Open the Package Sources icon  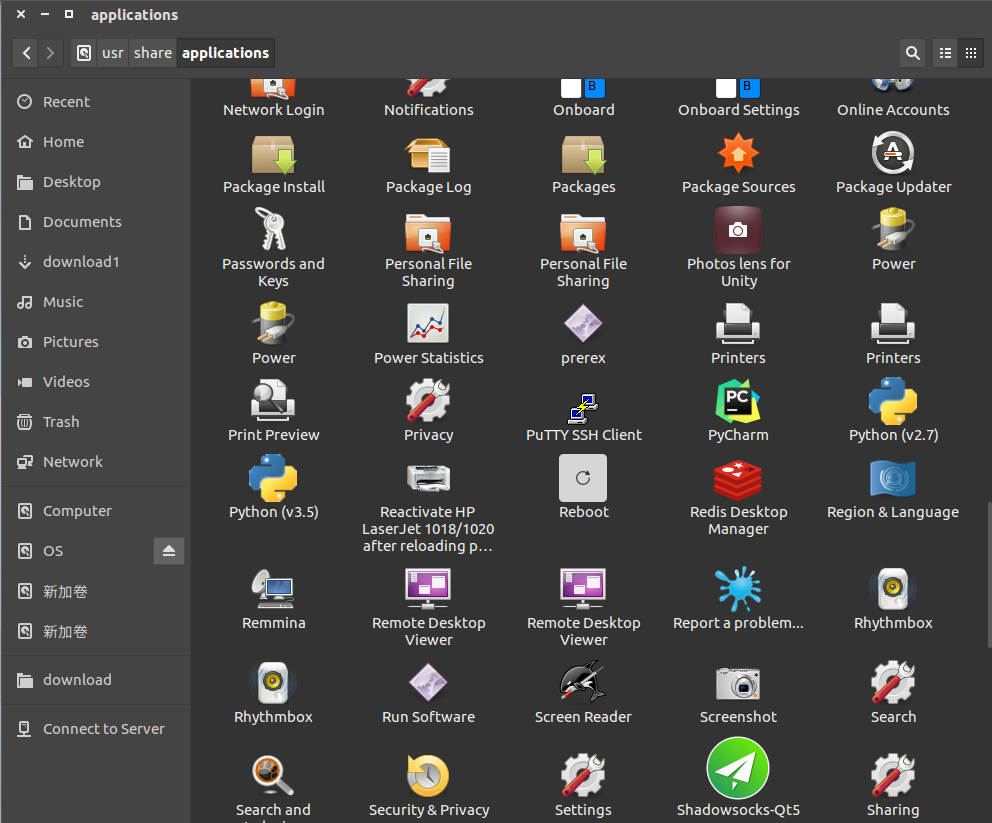pos(738,154)
